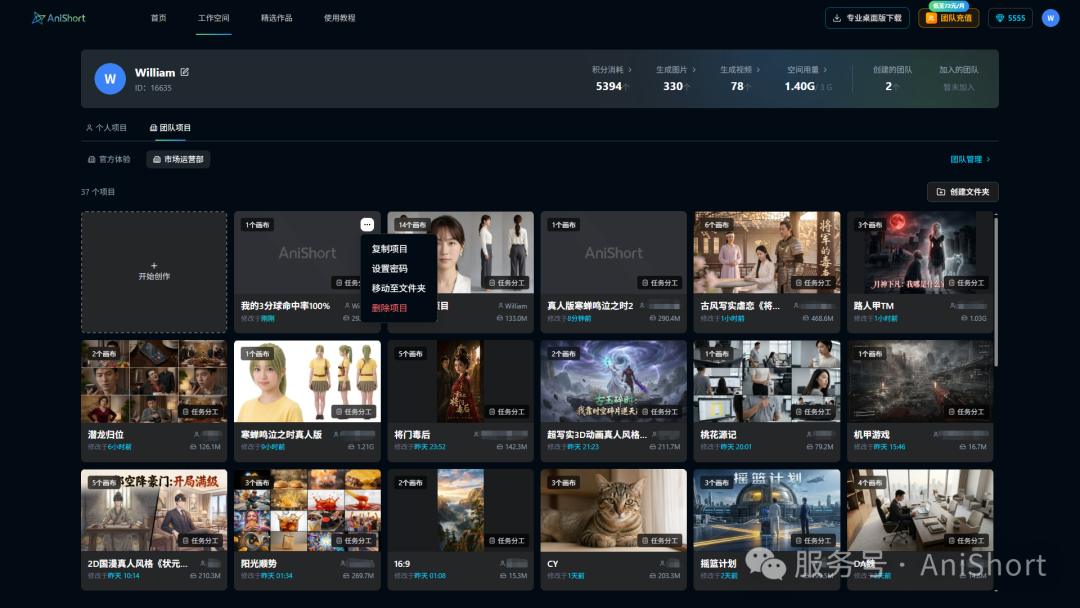Click the 开始创作 new project card
1080x608 pixels.
(x=154, y=272)
